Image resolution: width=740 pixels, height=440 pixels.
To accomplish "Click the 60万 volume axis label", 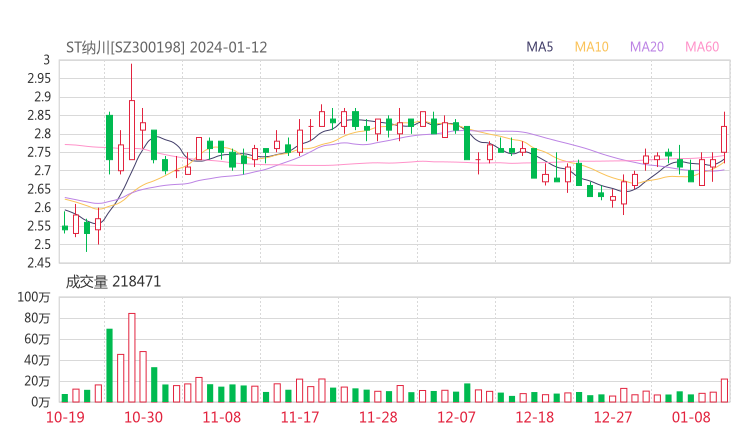I will [37, 339].
